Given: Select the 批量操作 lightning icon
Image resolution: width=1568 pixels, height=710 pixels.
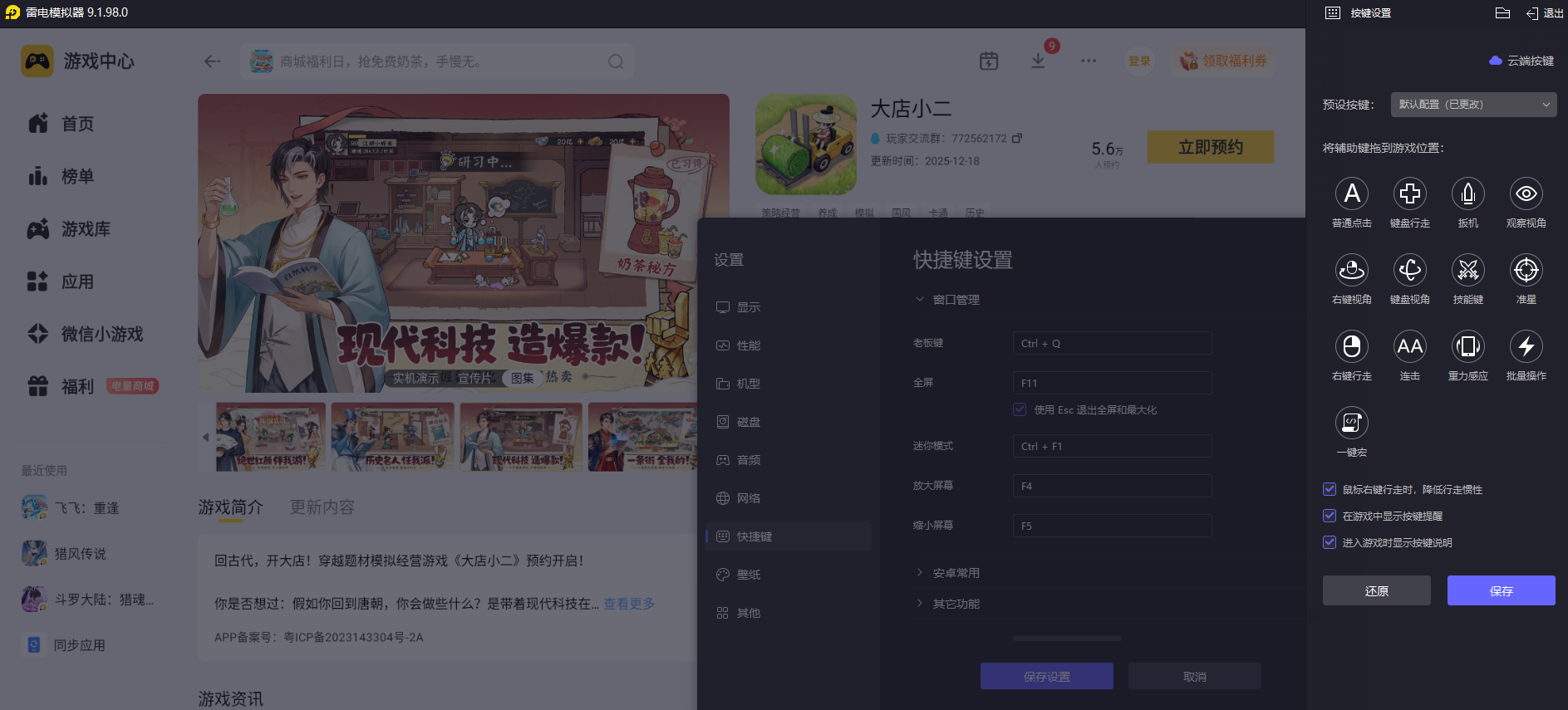Looking at the screenshot, I should (x=1526, y=347).
